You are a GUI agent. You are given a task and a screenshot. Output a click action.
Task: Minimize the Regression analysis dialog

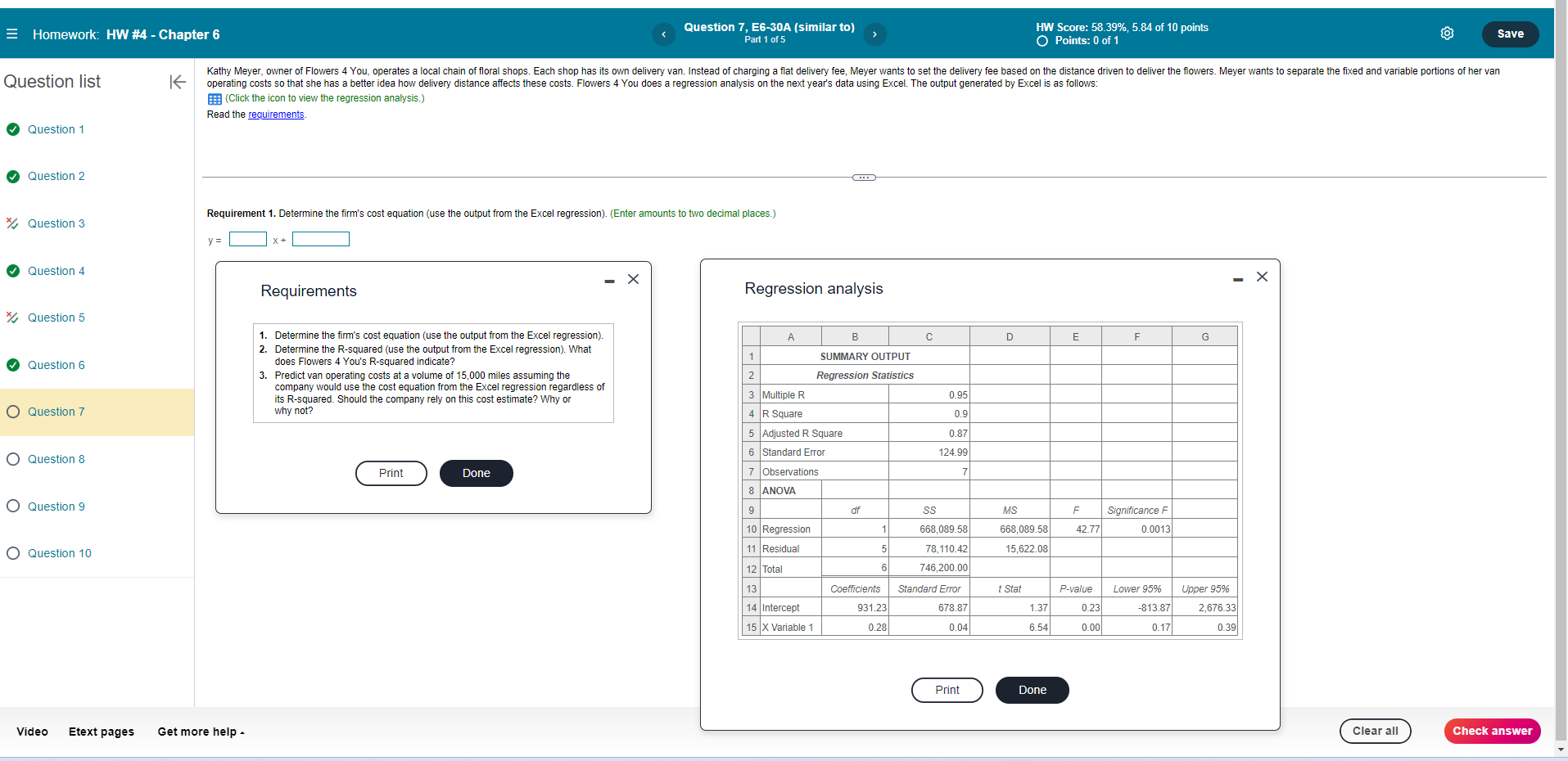click(x=1236, y=278)
